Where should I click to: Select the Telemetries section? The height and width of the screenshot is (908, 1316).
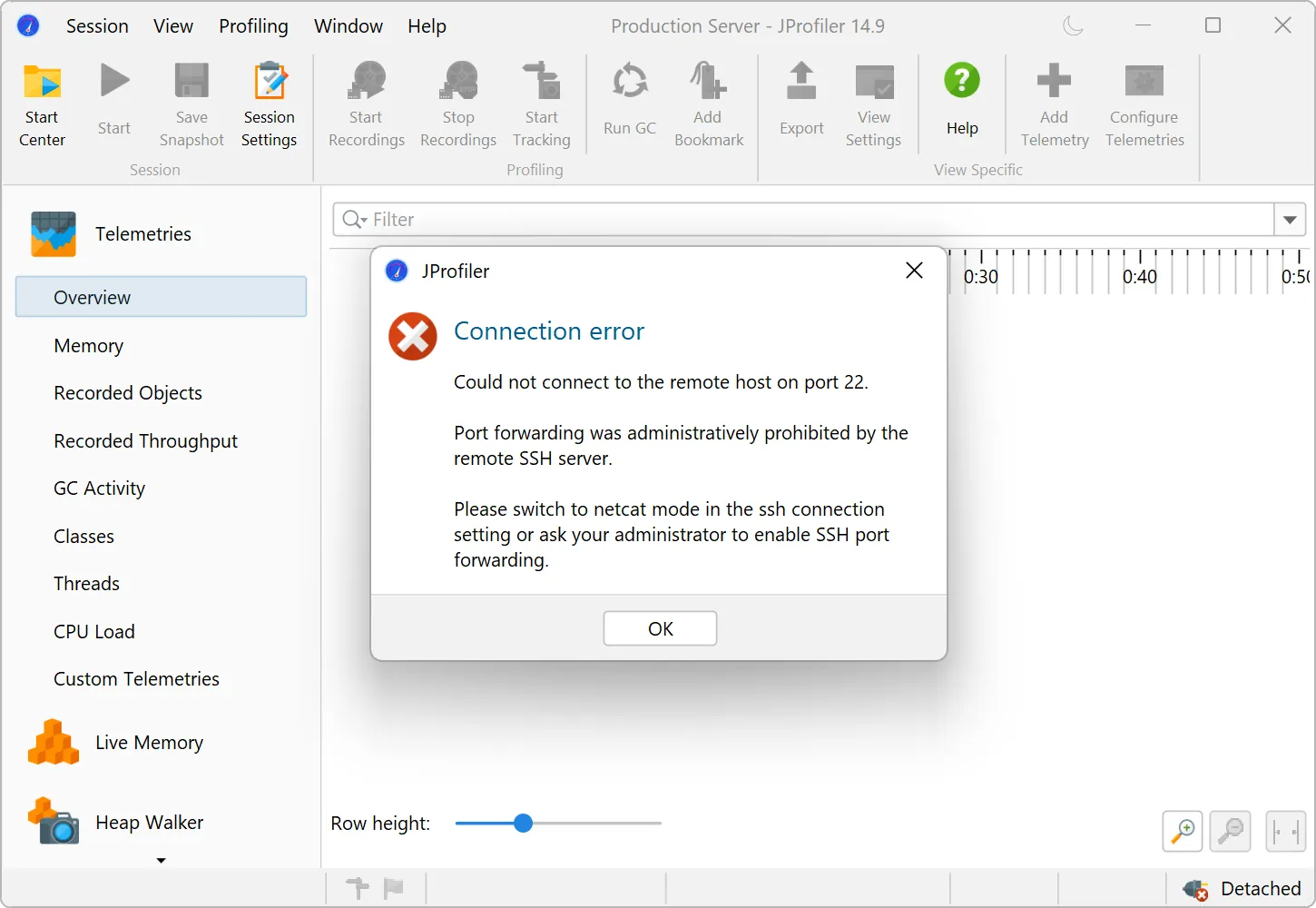pos(111,233)
